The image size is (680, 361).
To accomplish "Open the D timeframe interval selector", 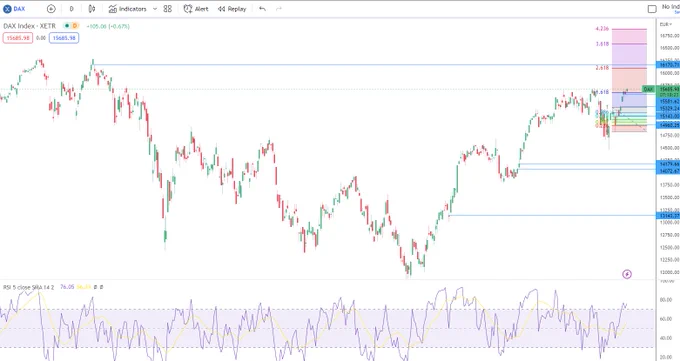I will tap(72, 9).
